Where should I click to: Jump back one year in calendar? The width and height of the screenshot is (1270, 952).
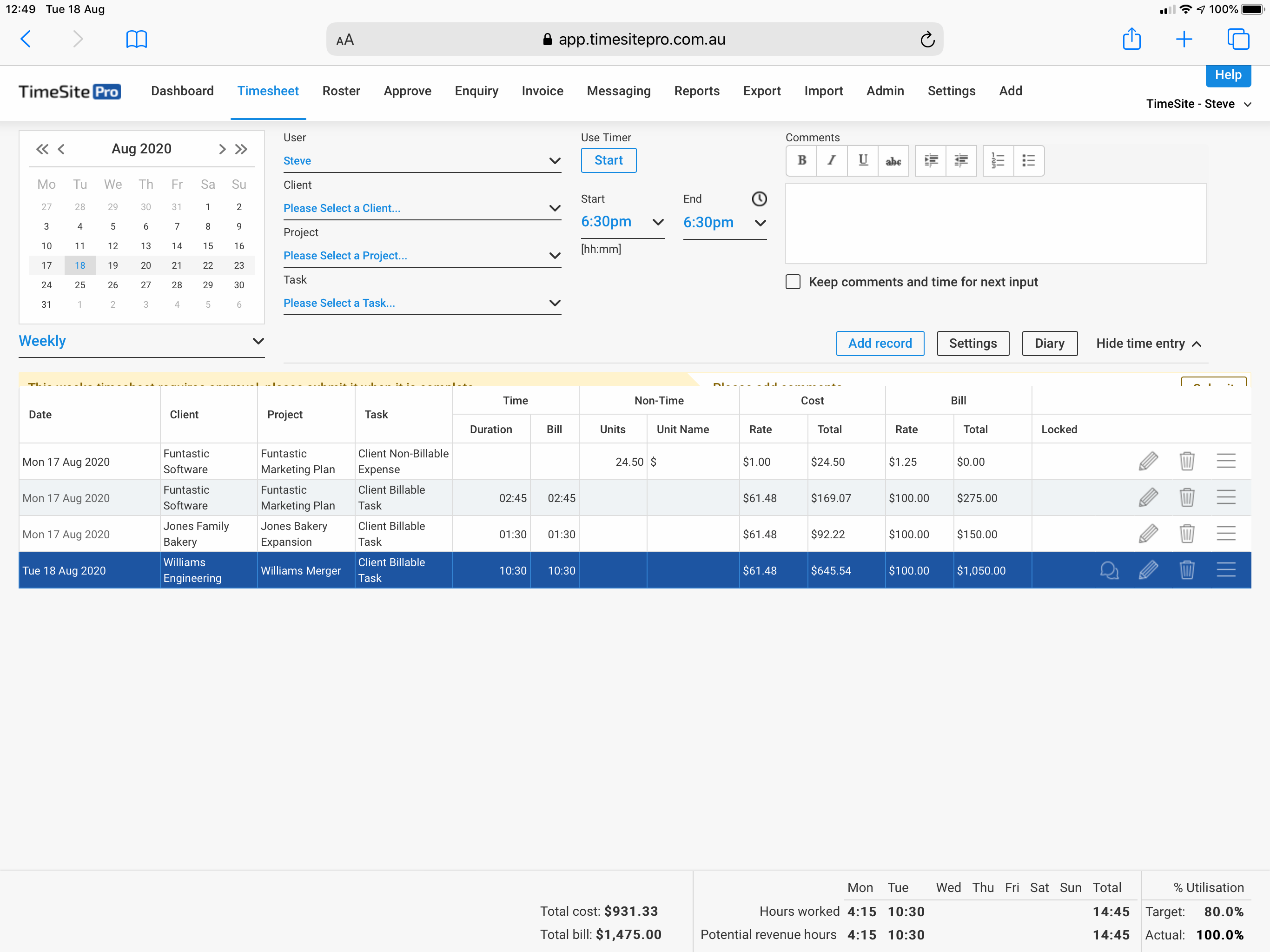click(42, 149)
